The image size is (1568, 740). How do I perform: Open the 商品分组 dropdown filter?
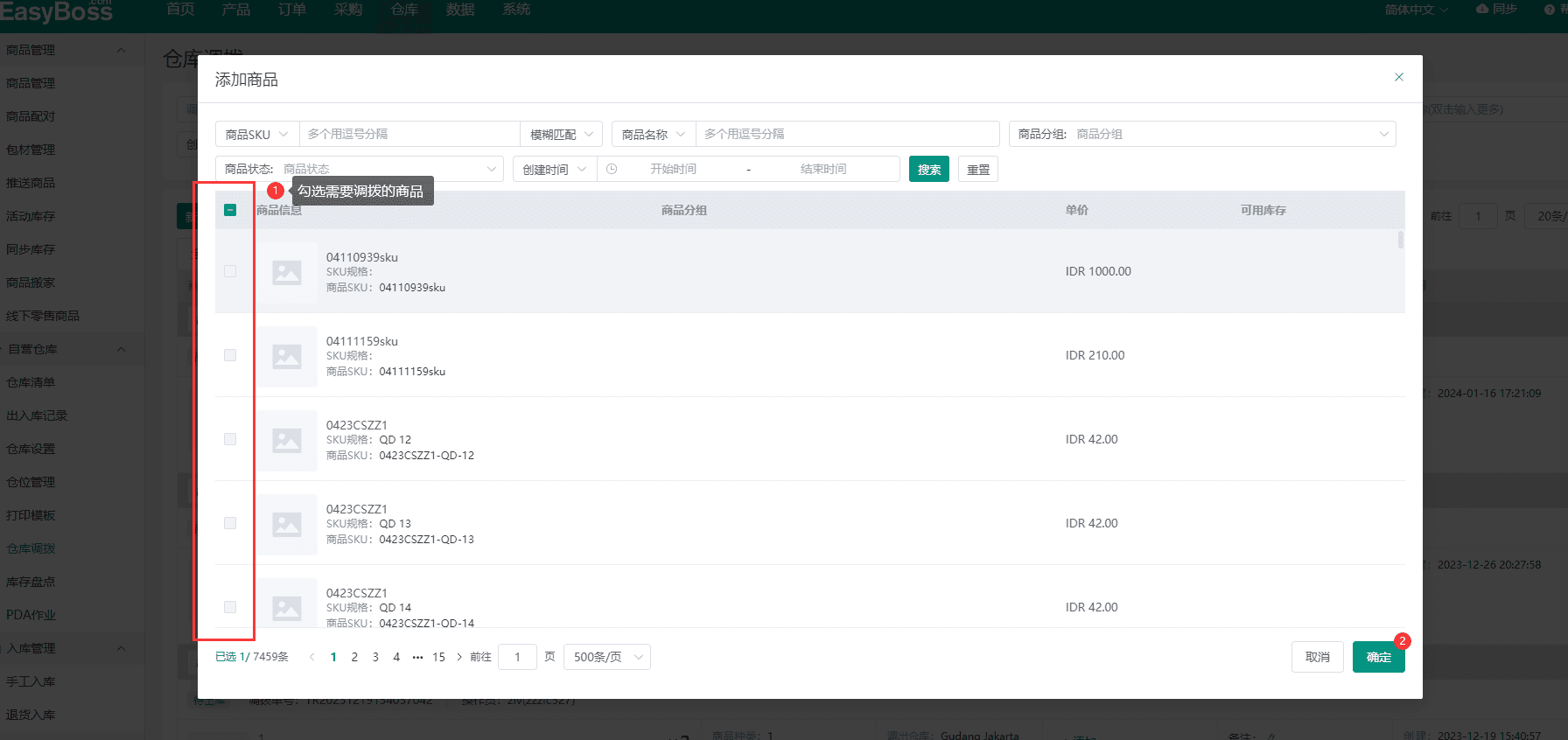point(1202,134)
